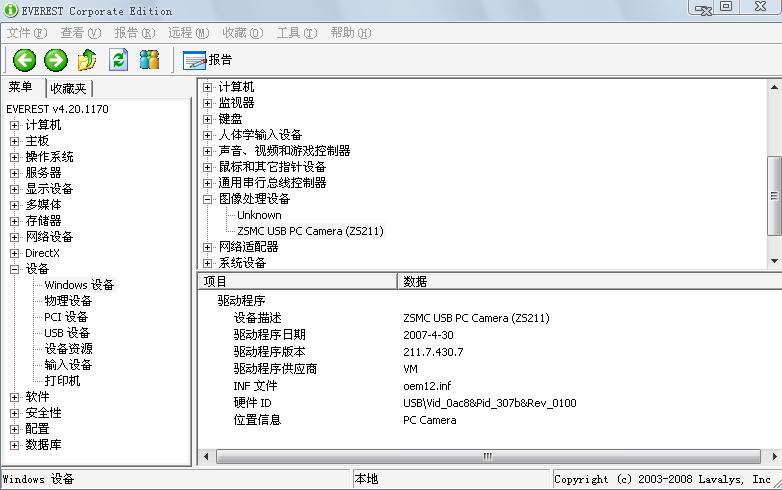Open the 远程(M) menu
Viewport: 782px width, 490px height.
189,33
